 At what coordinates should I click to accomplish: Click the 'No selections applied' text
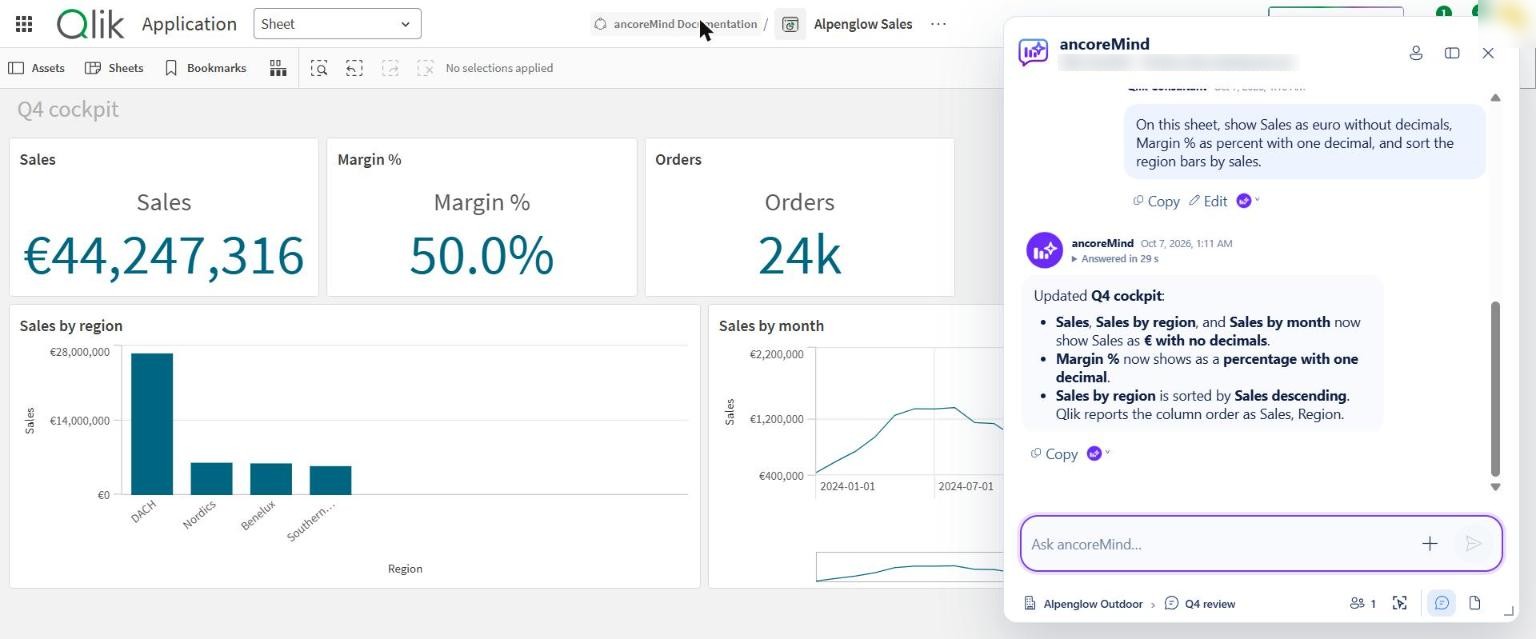point(499,68)
